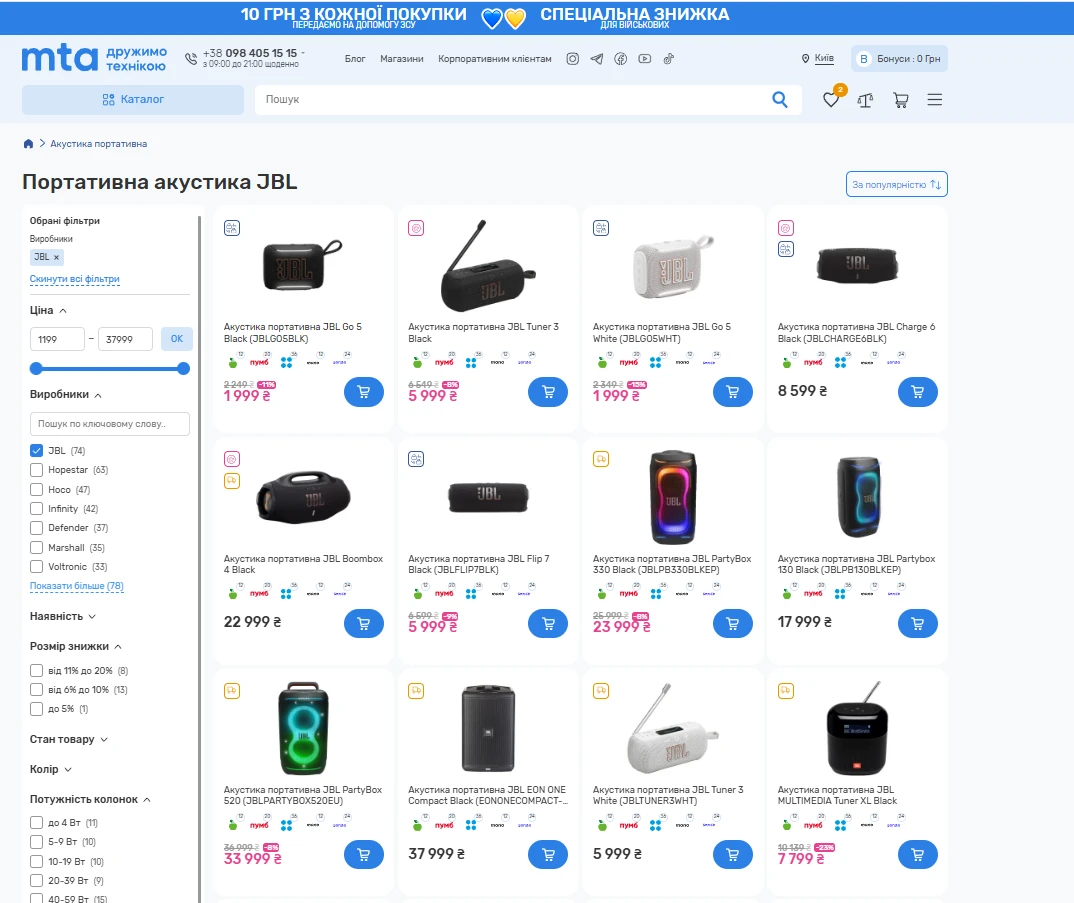Enable power filter 5-9 Вт
Viewport: 1074px width, 903px height.
tap(36, 842)
